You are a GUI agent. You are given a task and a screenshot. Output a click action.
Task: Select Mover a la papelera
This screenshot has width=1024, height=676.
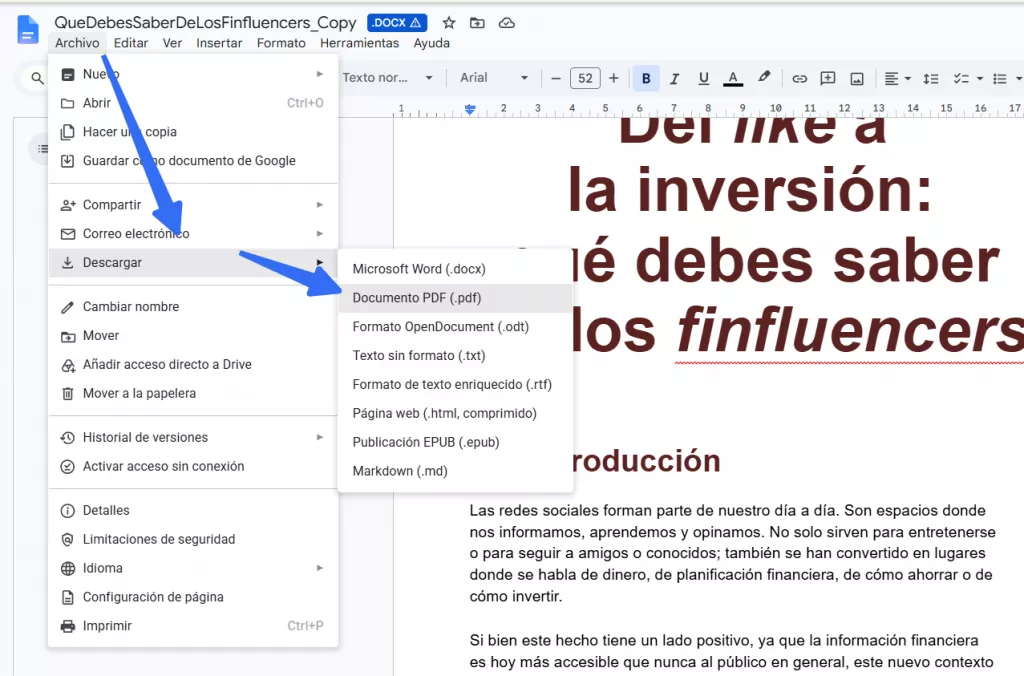point(193,393)
